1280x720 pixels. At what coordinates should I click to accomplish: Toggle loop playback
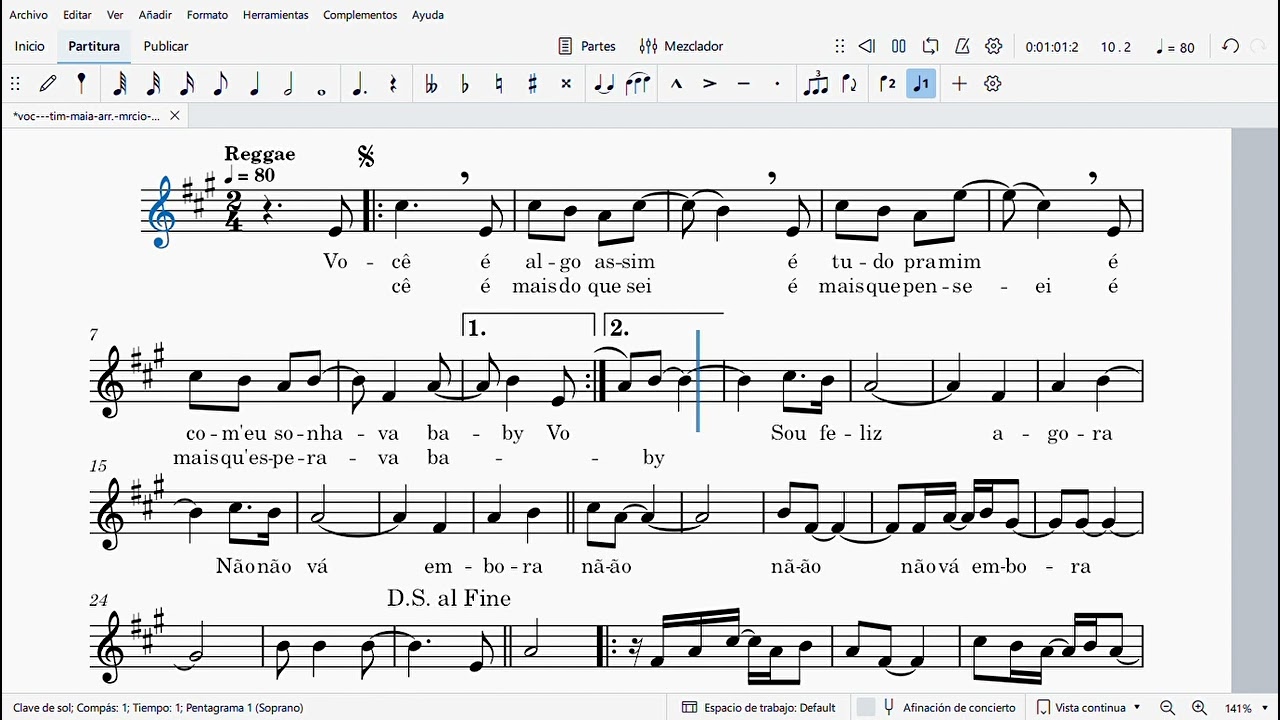pos(931,46)
